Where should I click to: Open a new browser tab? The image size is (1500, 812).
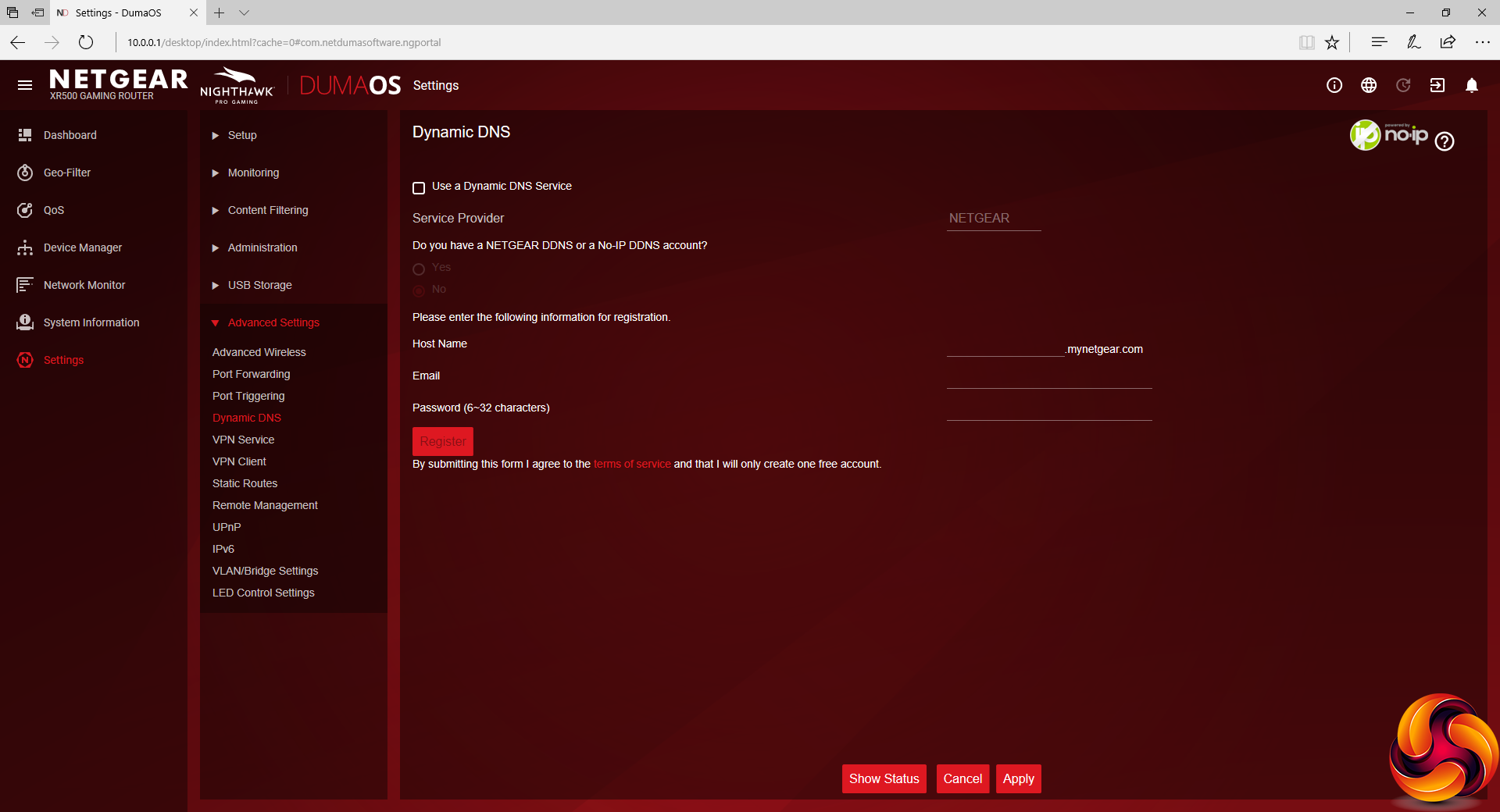click(220, 12)
